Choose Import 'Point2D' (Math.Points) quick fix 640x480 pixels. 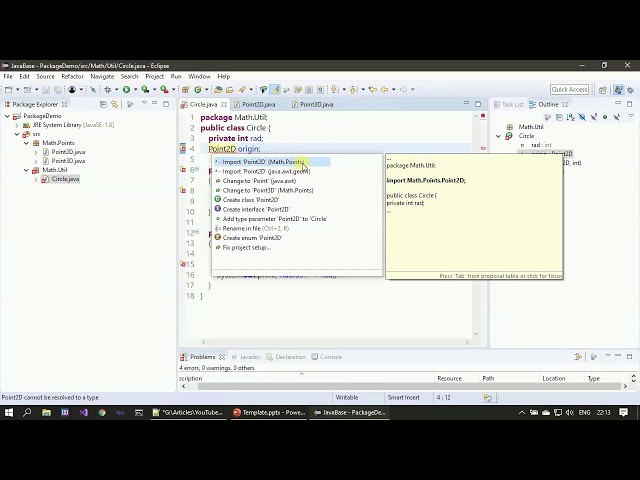tap(272, 162)
